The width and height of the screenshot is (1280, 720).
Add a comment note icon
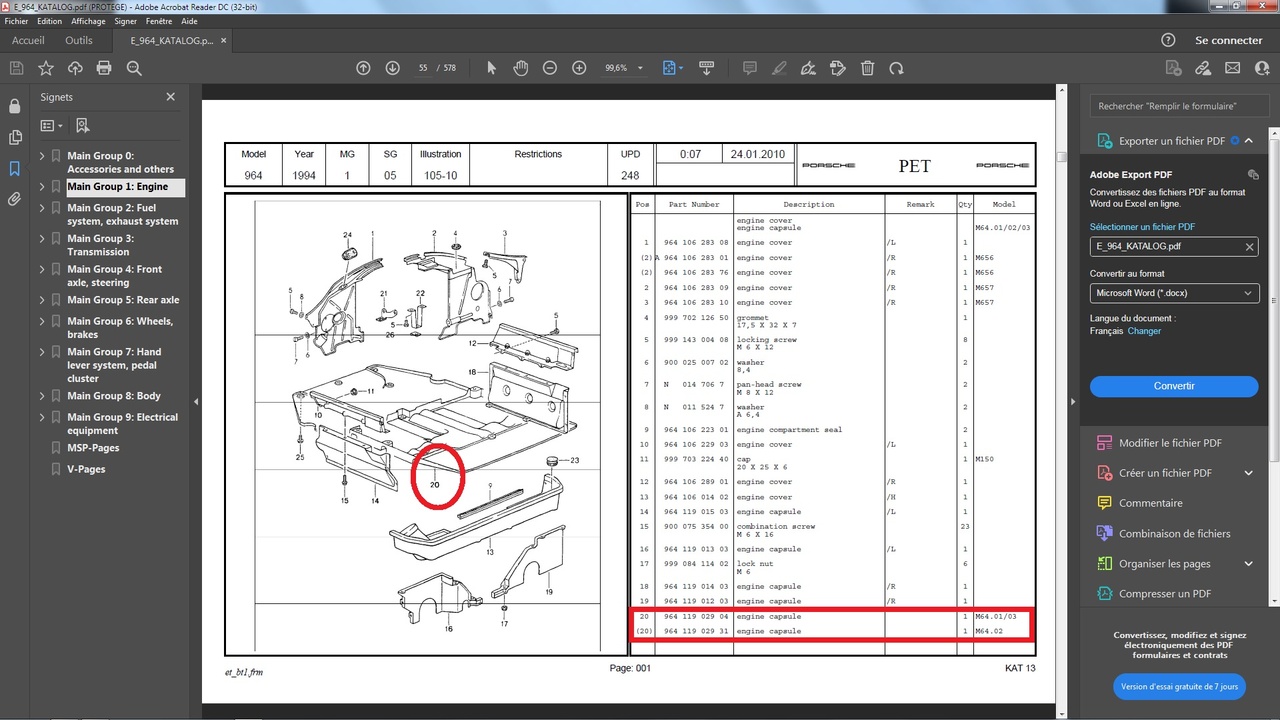tap(749, 68)
